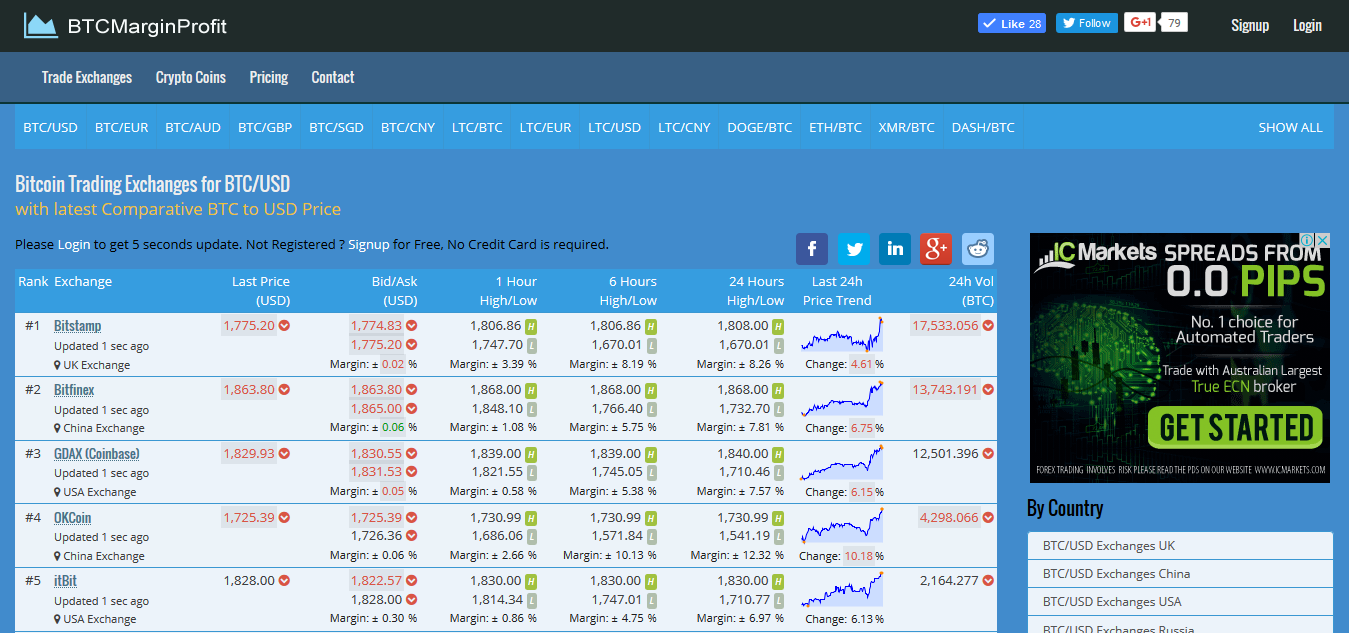Viewport: 1349px width, 633px height.
Task: Open Bitfinex exchange link
Action: pos(74,390)
